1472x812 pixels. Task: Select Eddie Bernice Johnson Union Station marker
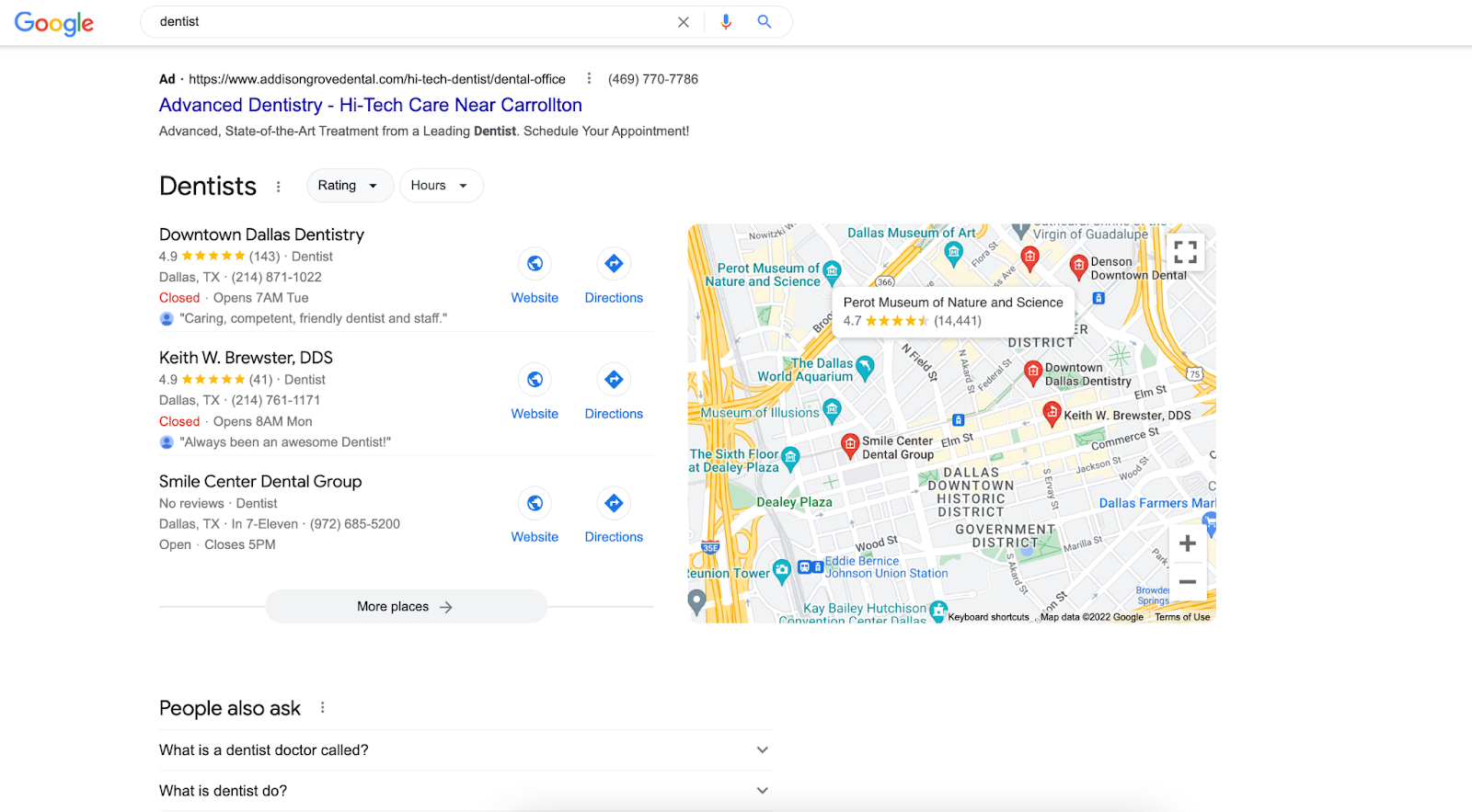click(x=811, y=567)
